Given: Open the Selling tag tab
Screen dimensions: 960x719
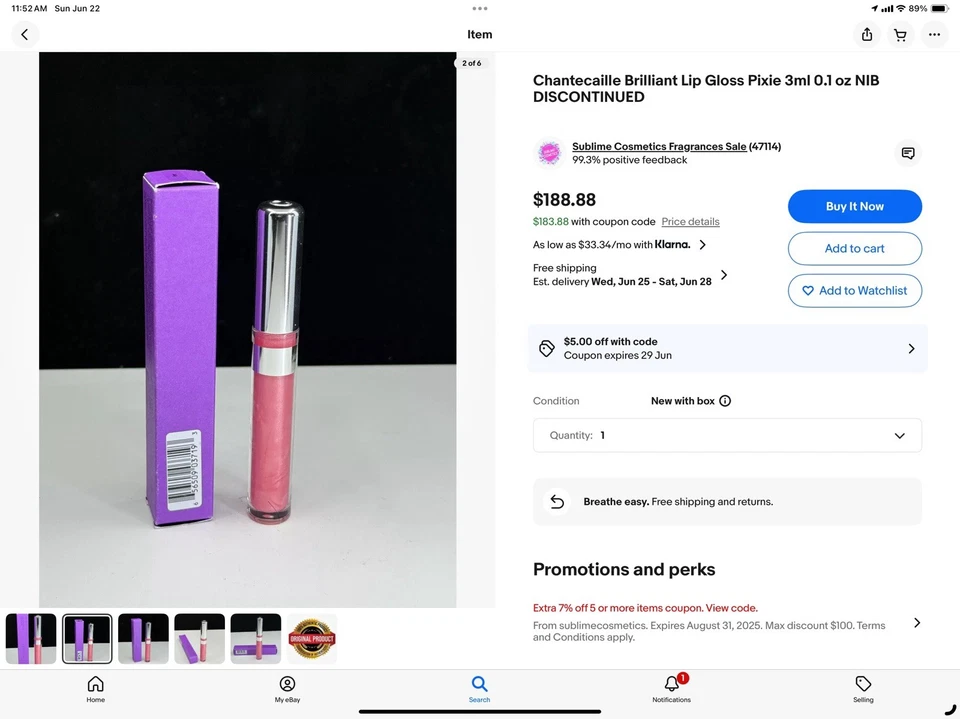Looking at the screenshot, I should 863,688.
